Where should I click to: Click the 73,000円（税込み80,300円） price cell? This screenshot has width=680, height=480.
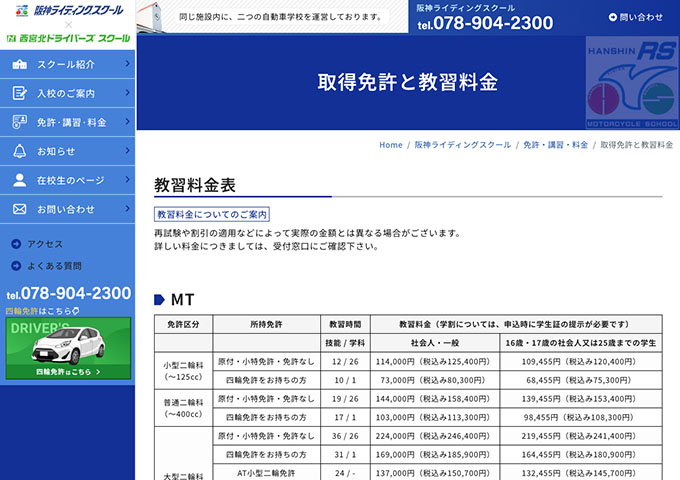click(x=435, y=380)
